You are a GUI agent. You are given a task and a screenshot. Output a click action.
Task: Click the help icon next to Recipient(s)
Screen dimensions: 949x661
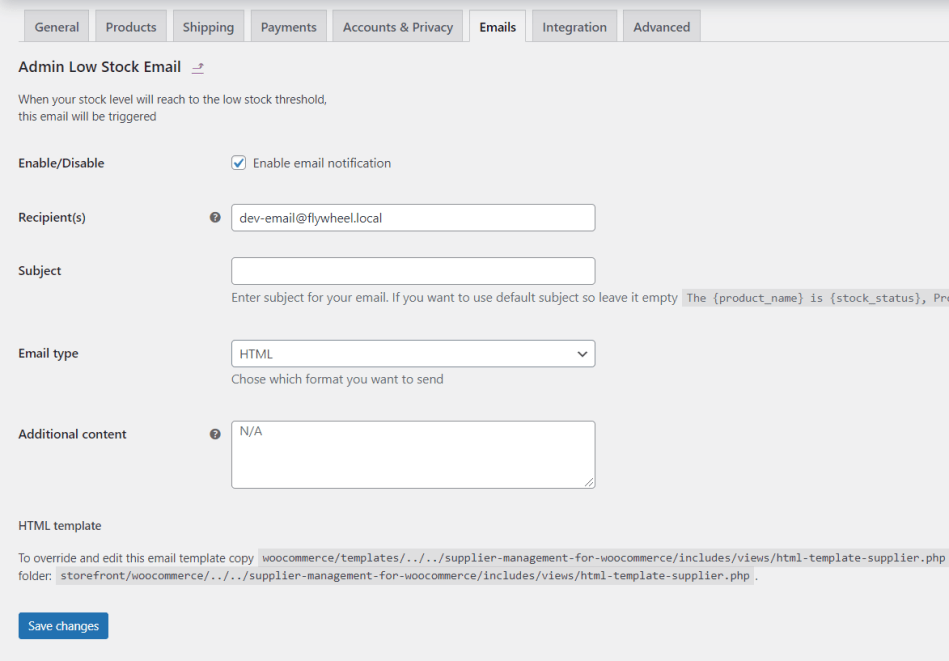pyautogui.click(x=215, y=217)
